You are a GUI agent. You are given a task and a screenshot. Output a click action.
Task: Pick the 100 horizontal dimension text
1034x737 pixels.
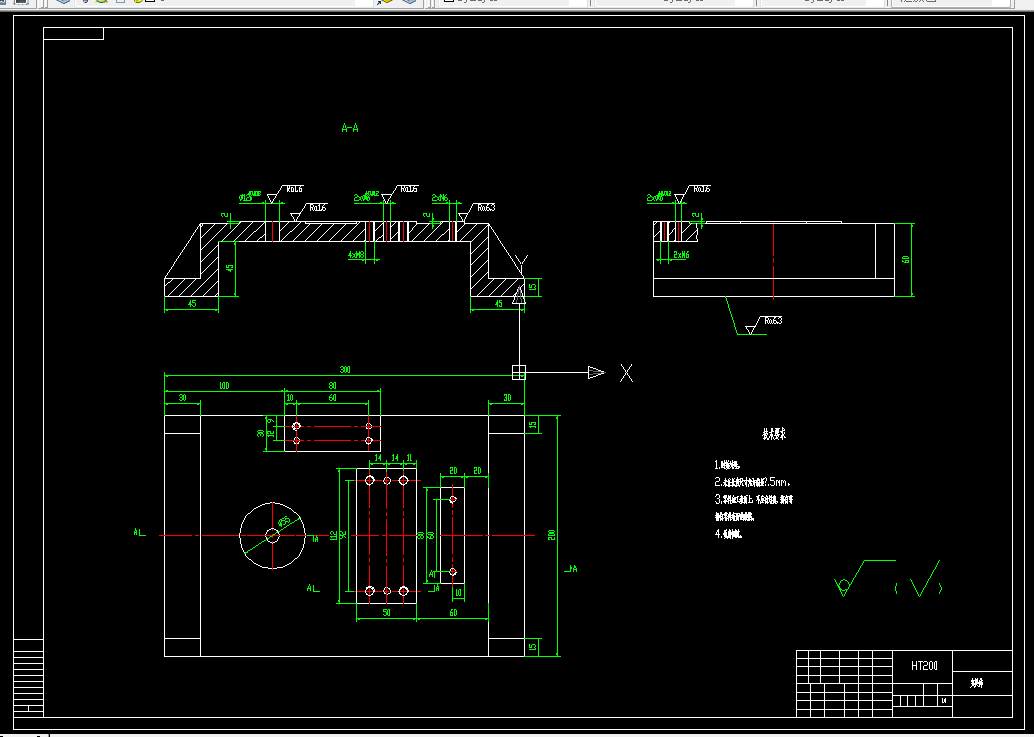[224, 386]
